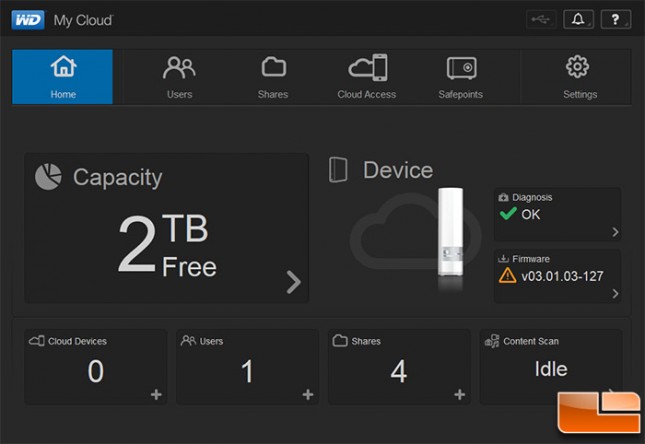The width and height of the screenshot is (645, 444).
Task: Go to the Safepoints section
Action: [x=461, y=77]
